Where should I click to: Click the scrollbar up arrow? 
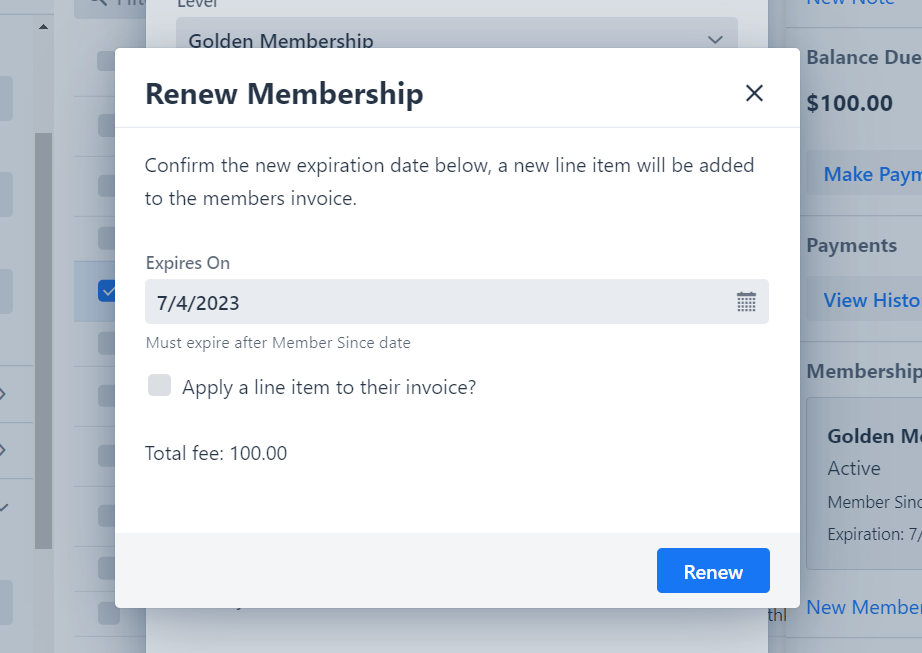(x=43, y=26)
